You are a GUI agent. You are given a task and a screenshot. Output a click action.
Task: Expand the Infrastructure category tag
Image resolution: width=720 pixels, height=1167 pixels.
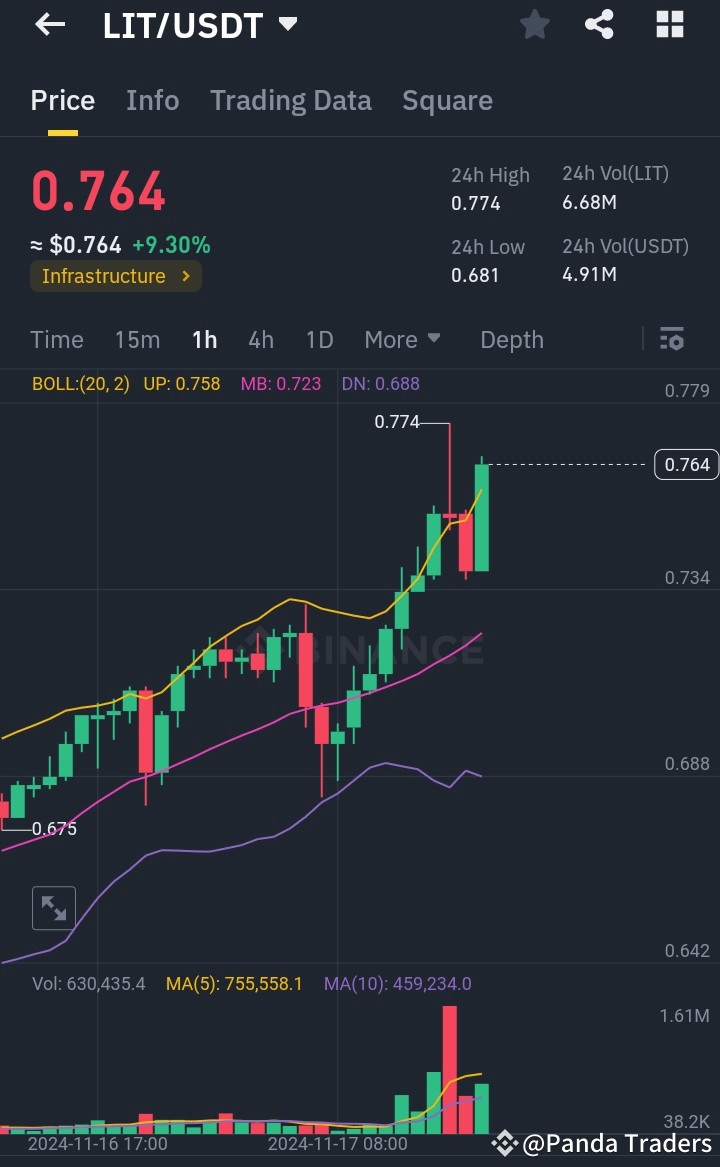point(116,276)
